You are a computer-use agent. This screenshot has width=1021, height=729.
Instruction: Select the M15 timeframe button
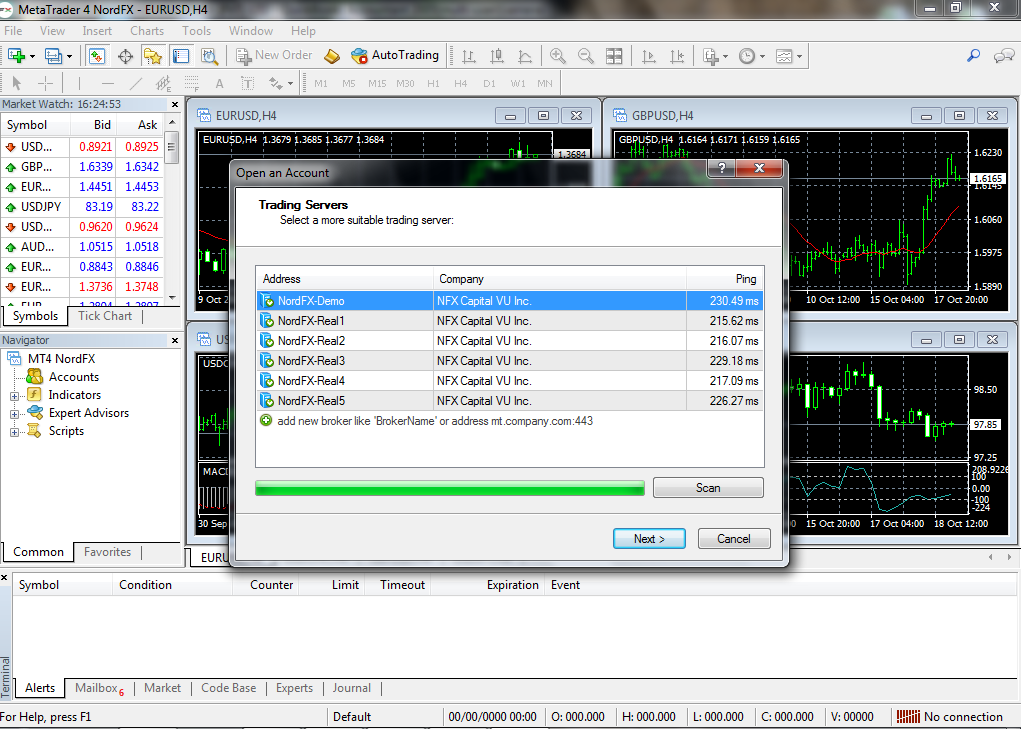(x=377, y=83)
